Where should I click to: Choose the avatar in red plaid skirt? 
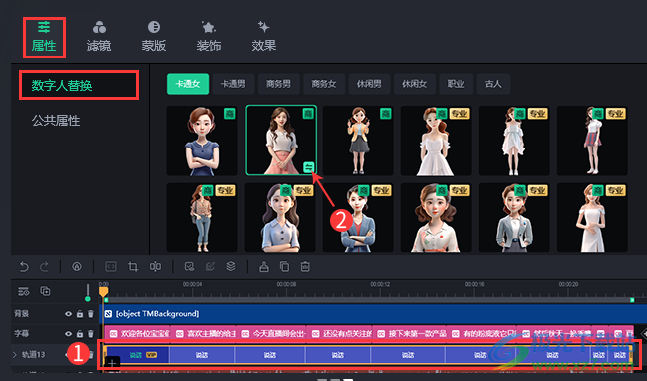pos(592,141)
